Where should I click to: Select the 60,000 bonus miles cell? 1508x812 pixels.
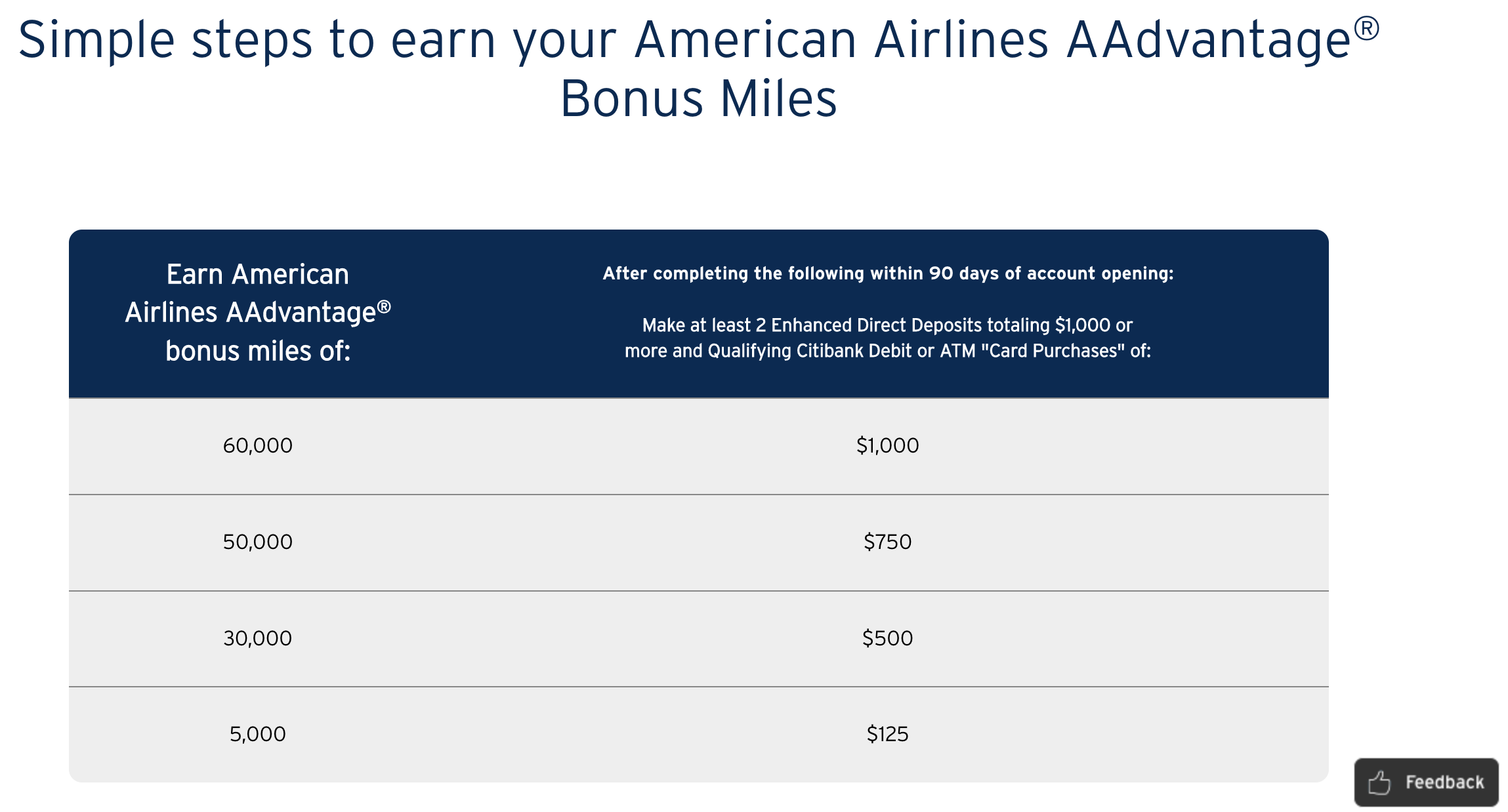258,446
